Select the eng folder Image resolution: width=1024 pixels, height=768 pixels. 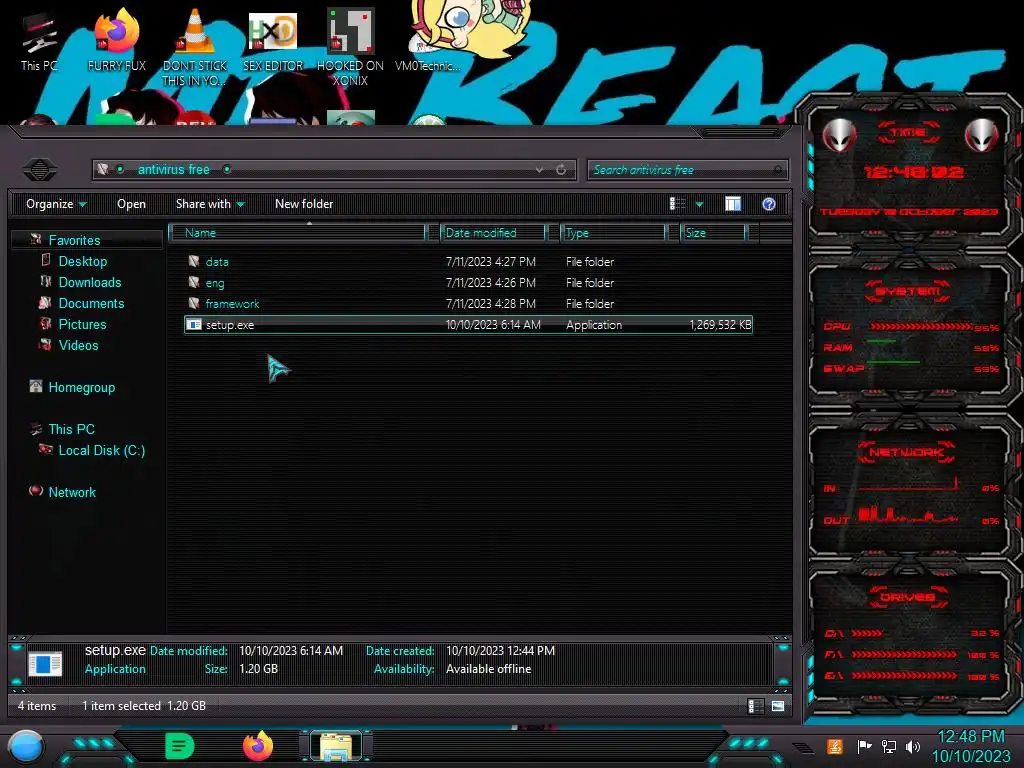pos(214,283)
